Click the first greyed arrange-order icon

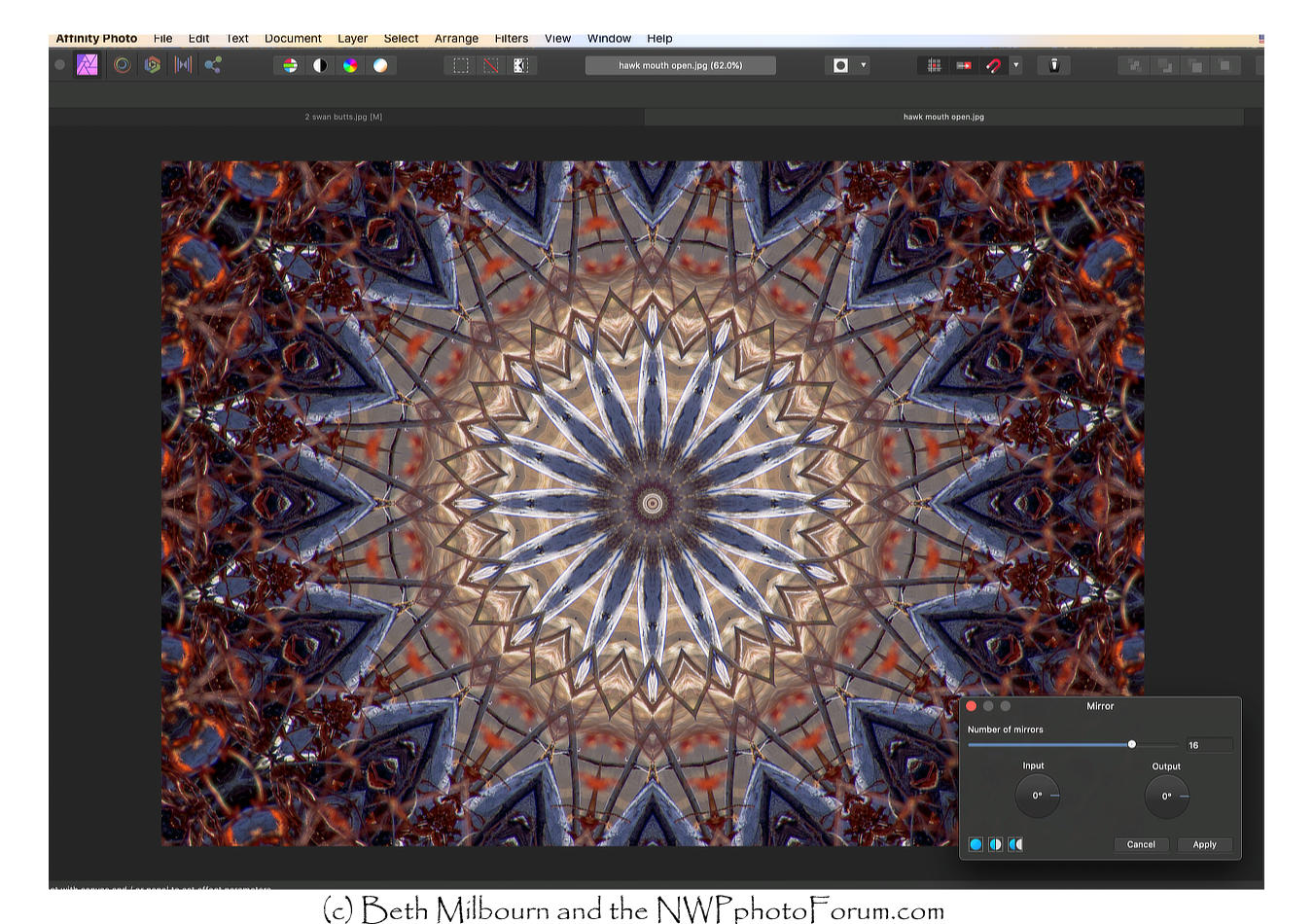click(1134, 65)
